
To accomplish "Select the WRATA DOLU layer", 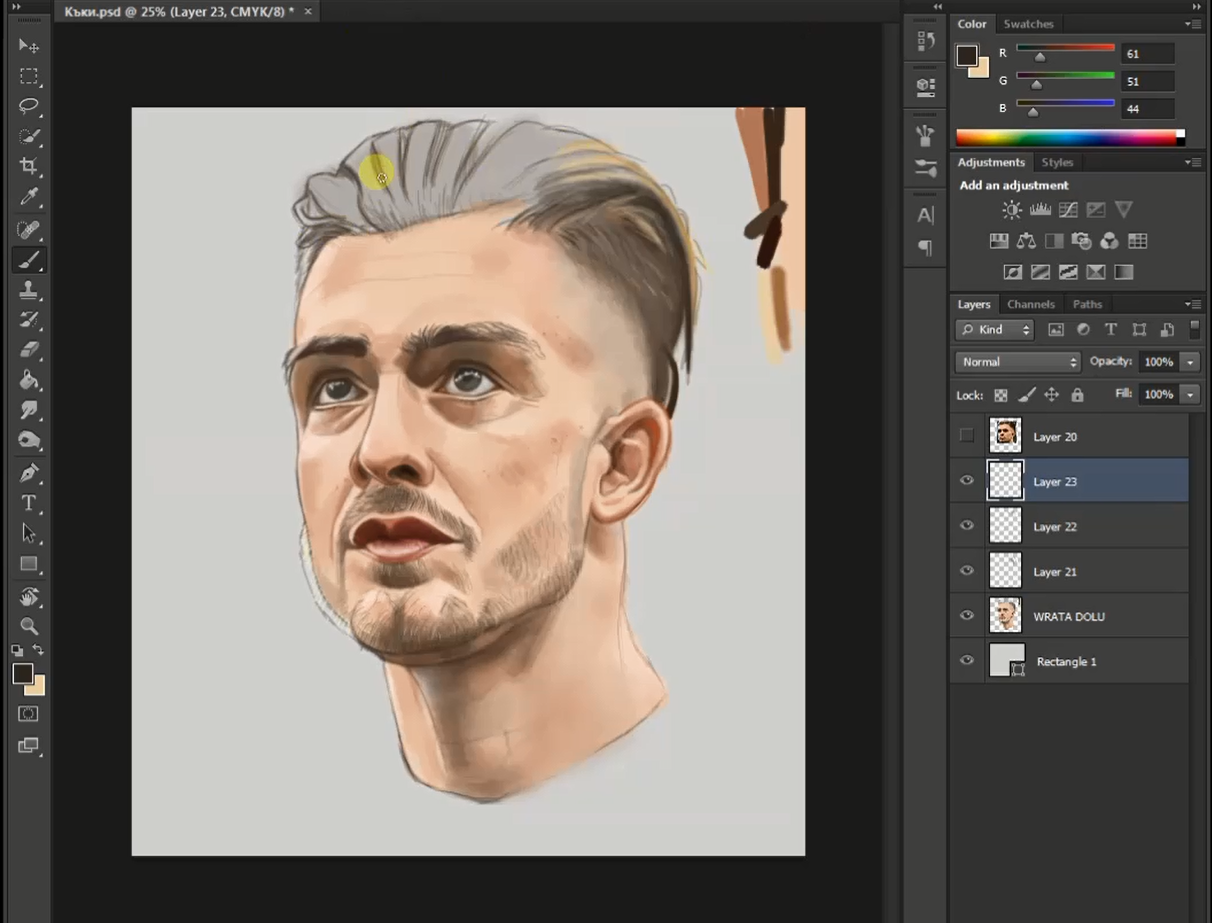I will click(1069, 617).
